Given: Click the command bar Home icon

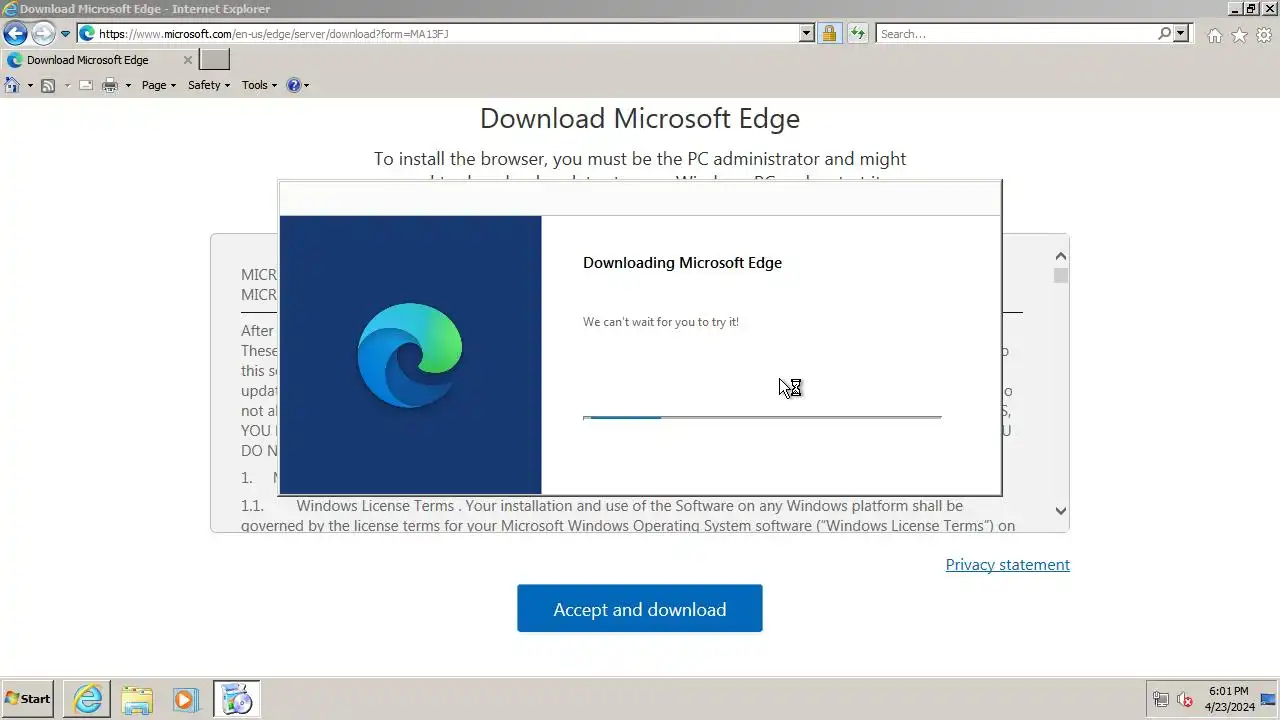Looking at the screenshot, I should (12, 85).
